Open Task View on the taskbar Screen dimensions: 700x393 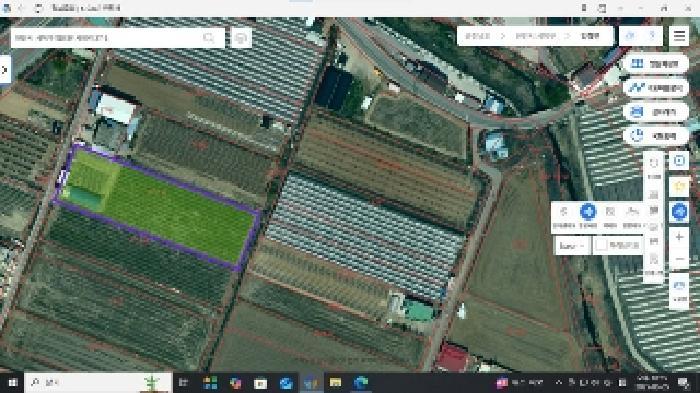[x=183, y=383]
